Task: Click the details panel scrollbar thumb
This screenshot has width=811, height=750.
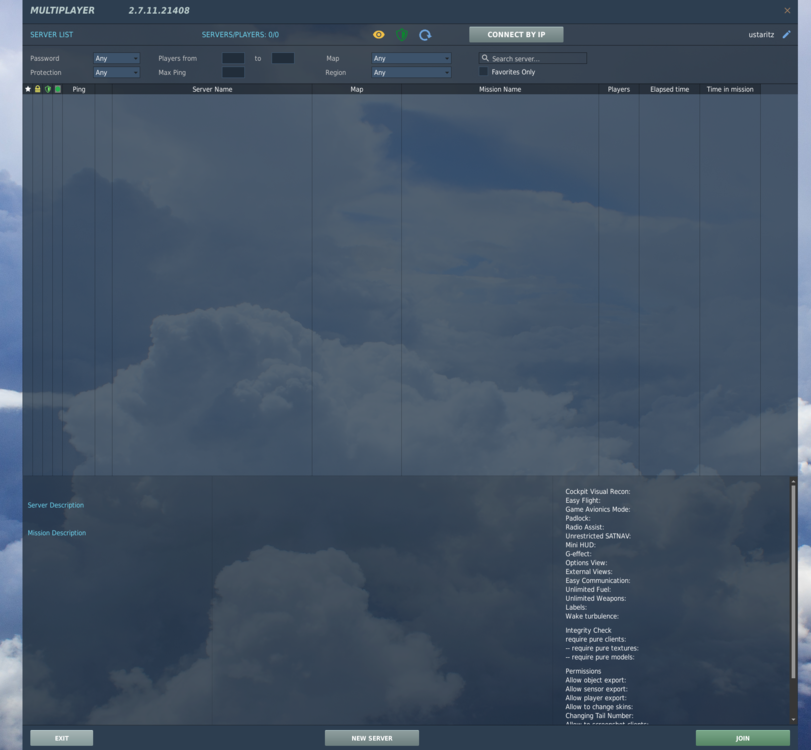Action: point(793,582)
